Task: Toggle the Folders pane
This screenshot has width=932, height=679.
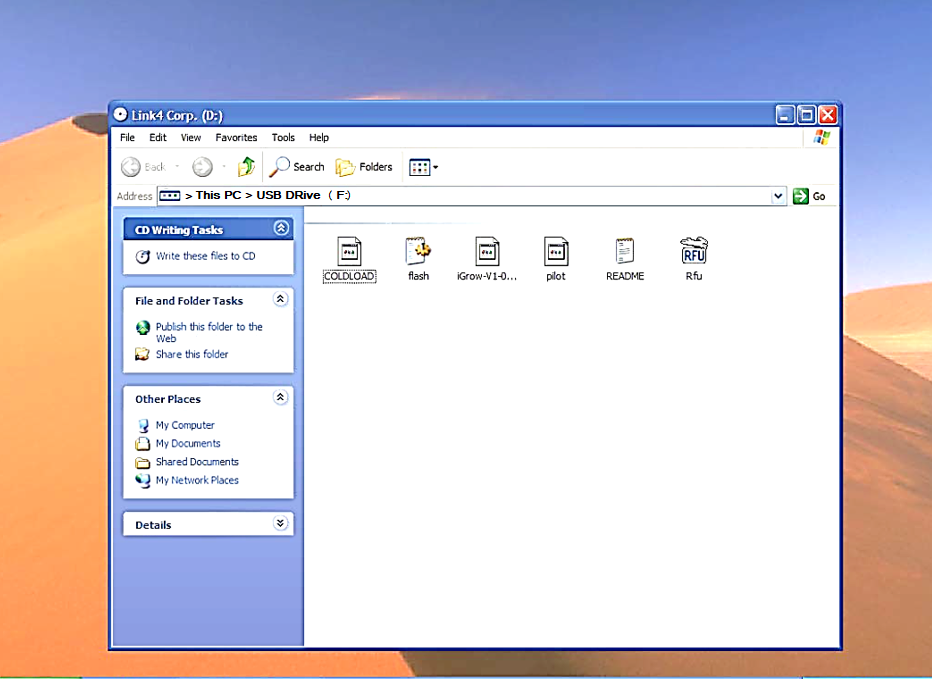Action: 364,167
